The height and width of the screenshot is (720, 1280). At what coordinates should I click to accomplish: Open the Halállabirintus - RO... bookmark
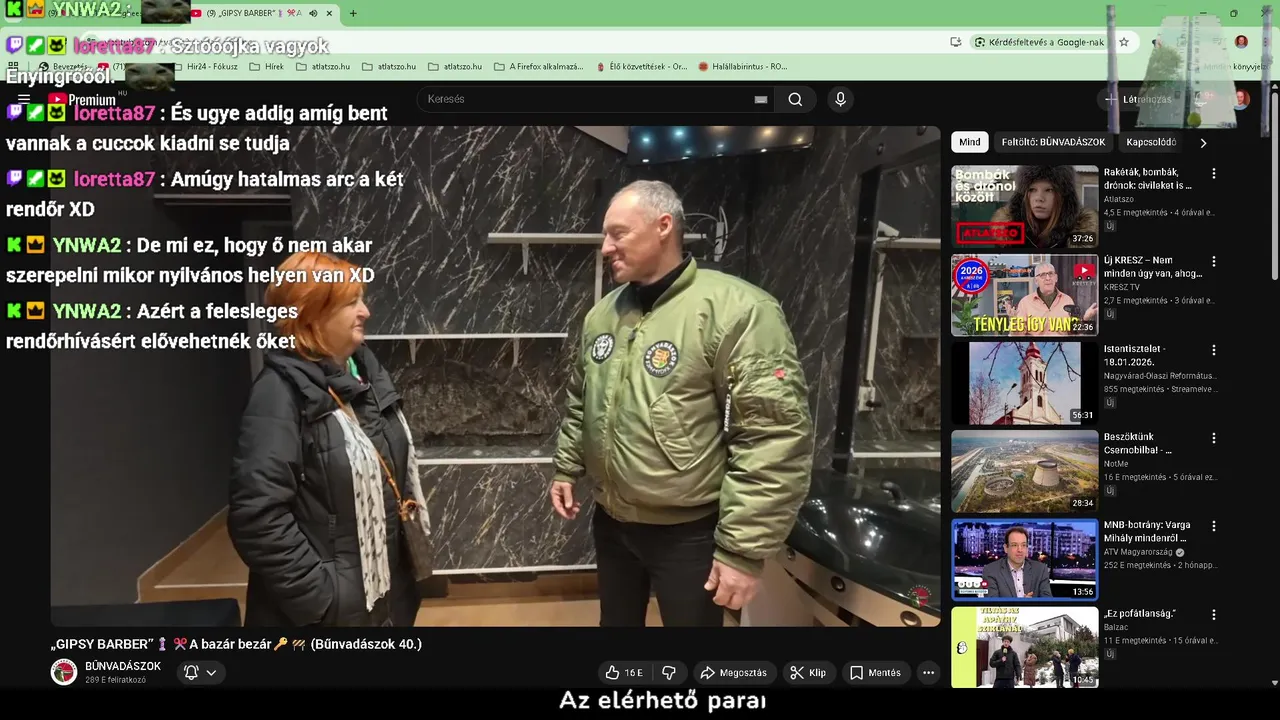743,67
